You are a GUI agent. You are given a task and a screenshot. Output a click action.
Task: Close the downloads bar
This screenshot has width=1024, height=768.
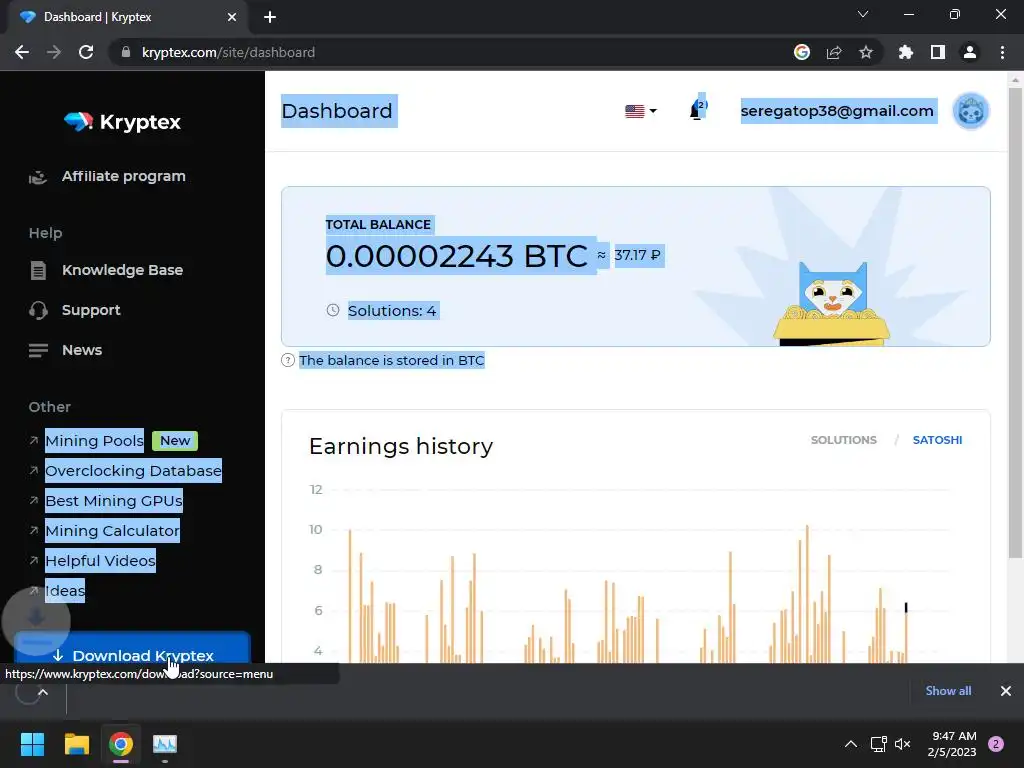tap(1006, 691)
